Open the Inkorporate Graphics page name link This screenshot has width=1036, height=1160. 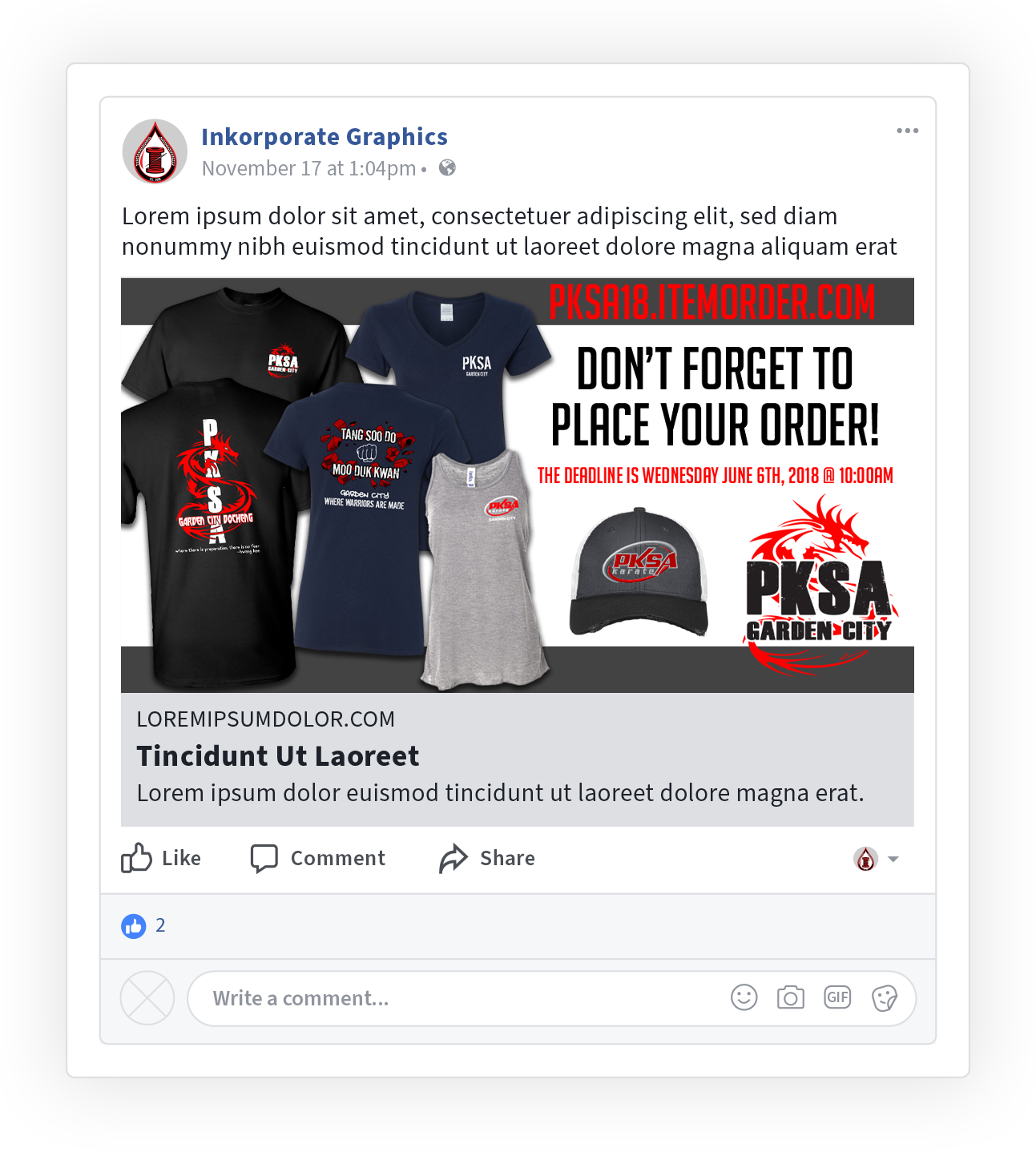pos(324,137)
